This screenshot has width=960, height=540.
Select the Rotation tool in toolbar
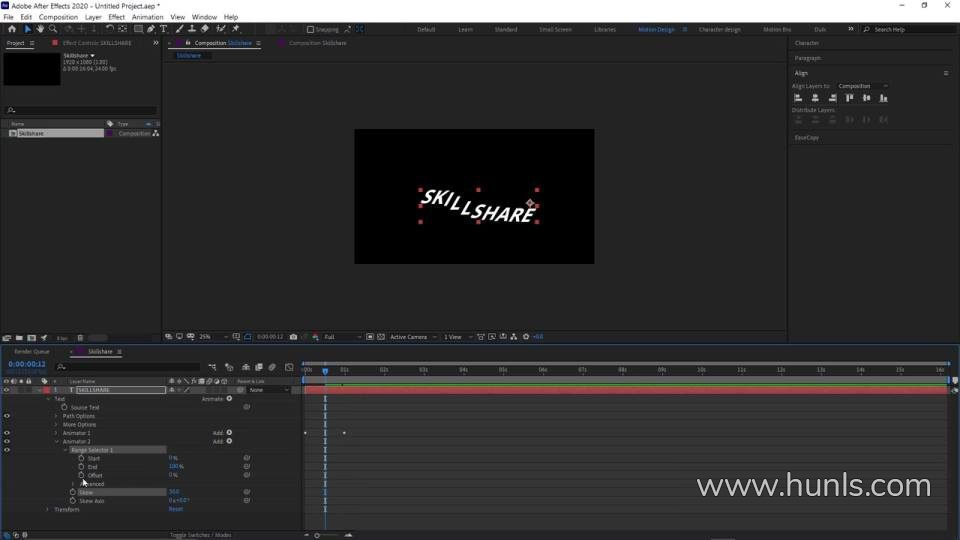(x=109, y=29)
